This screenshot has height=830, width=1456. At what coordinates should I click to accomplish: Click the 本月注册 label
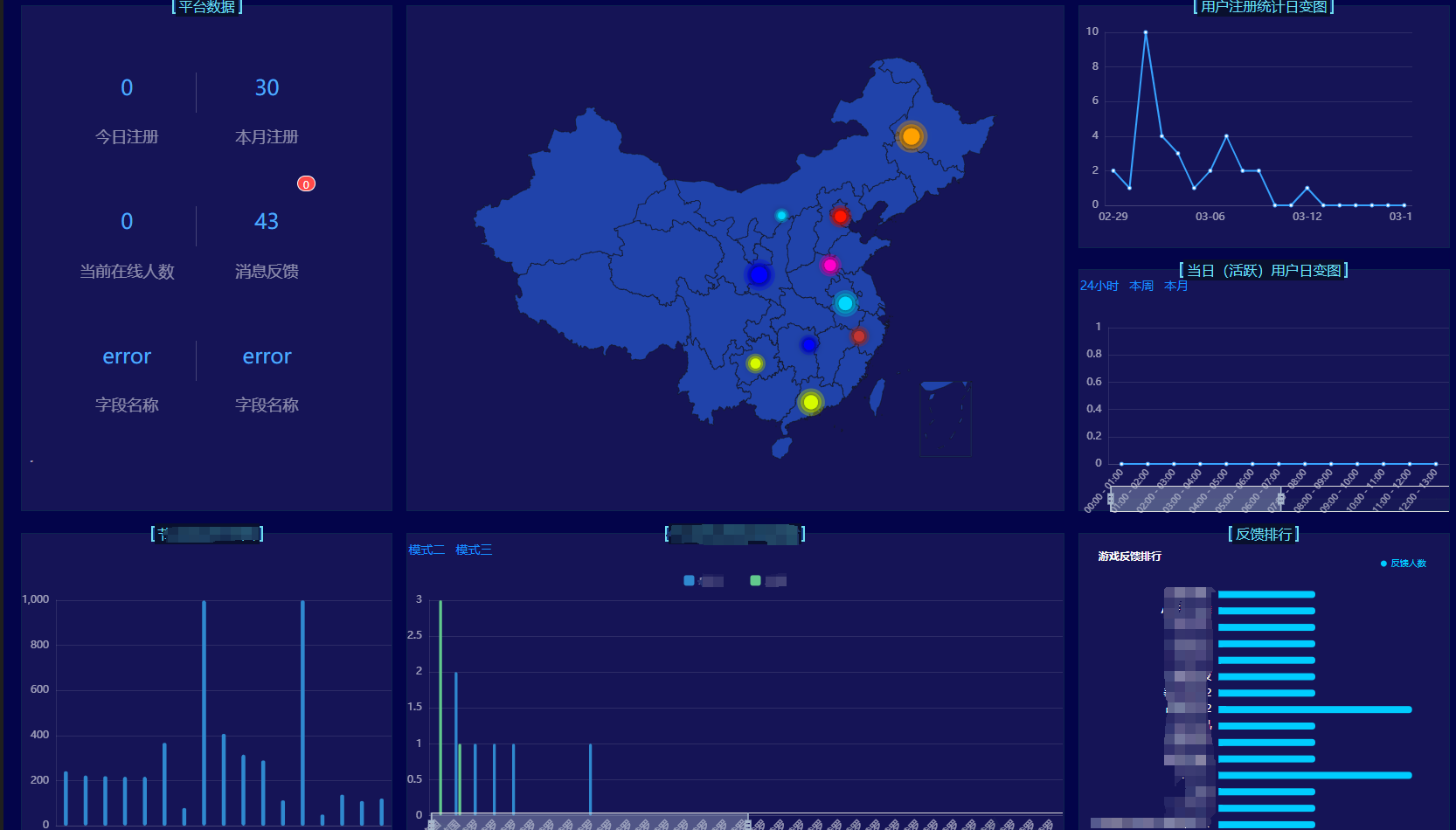tap(267, 137)
